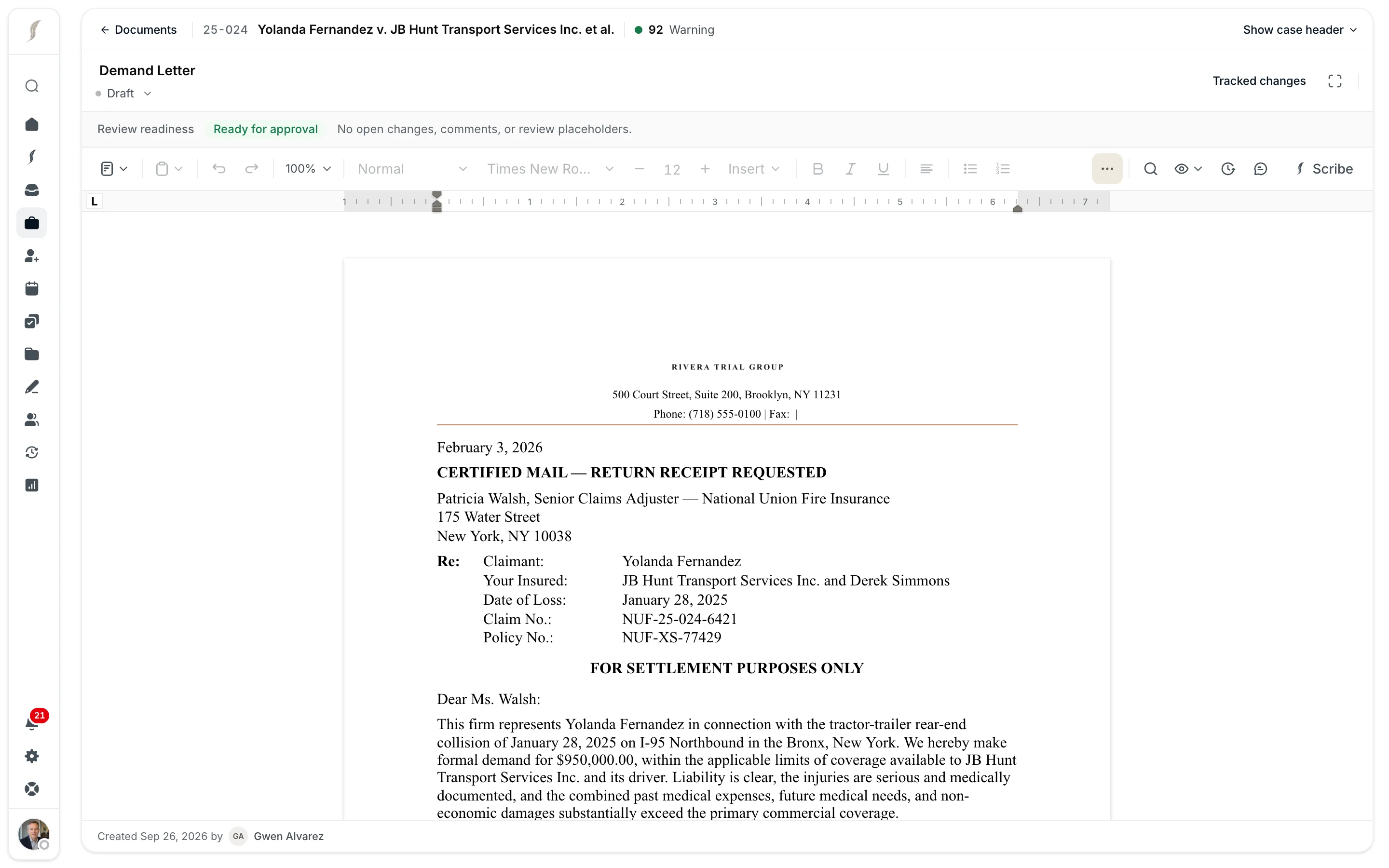Open the eye view-mode dropdown
Viewport: 1389px width, 868px height.
click(1187, 169)
